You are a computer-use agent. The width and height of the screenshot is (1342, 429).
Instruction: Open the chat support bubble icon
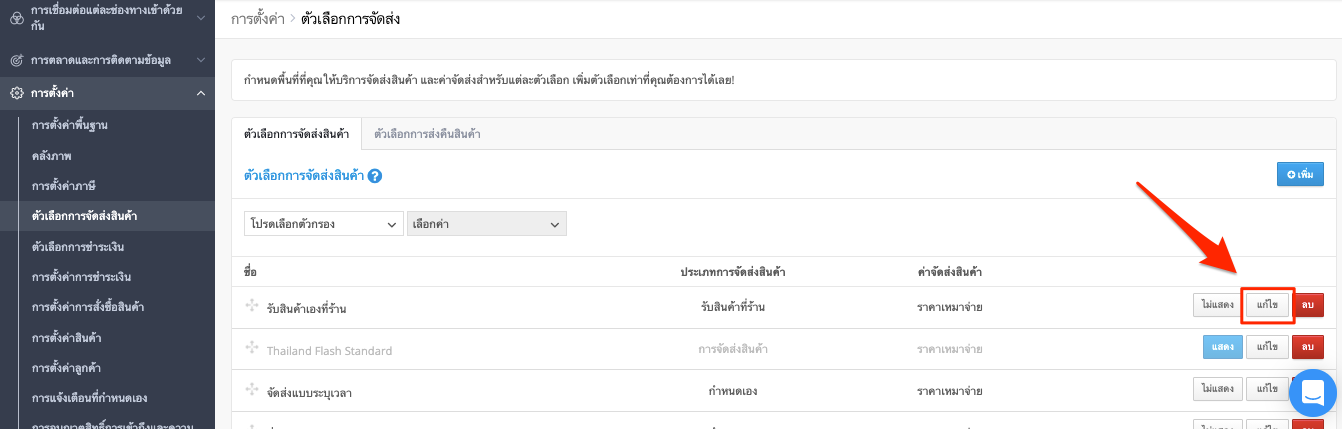point(1313,393)
